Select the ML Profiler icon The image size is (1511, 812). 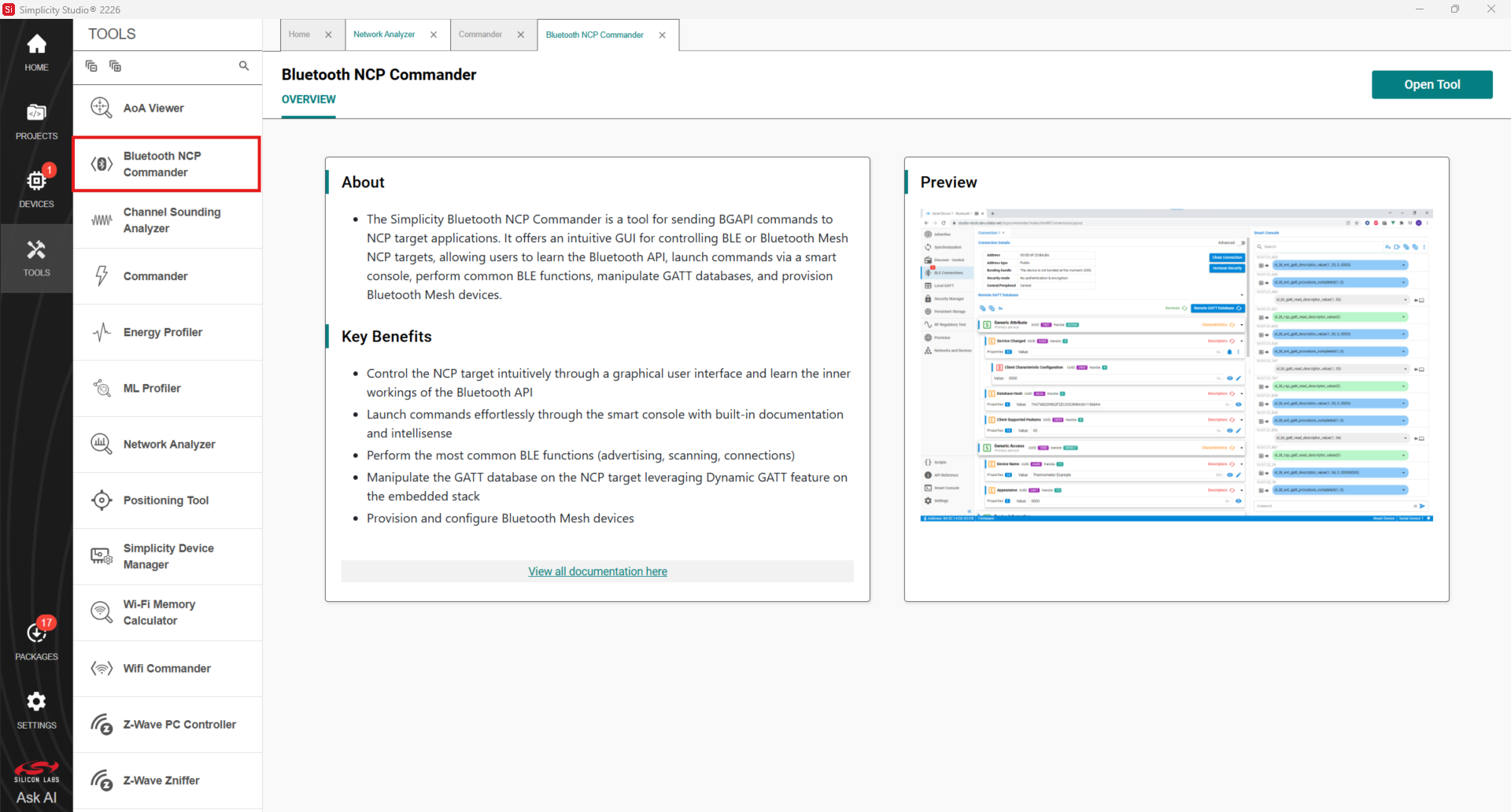102,388
